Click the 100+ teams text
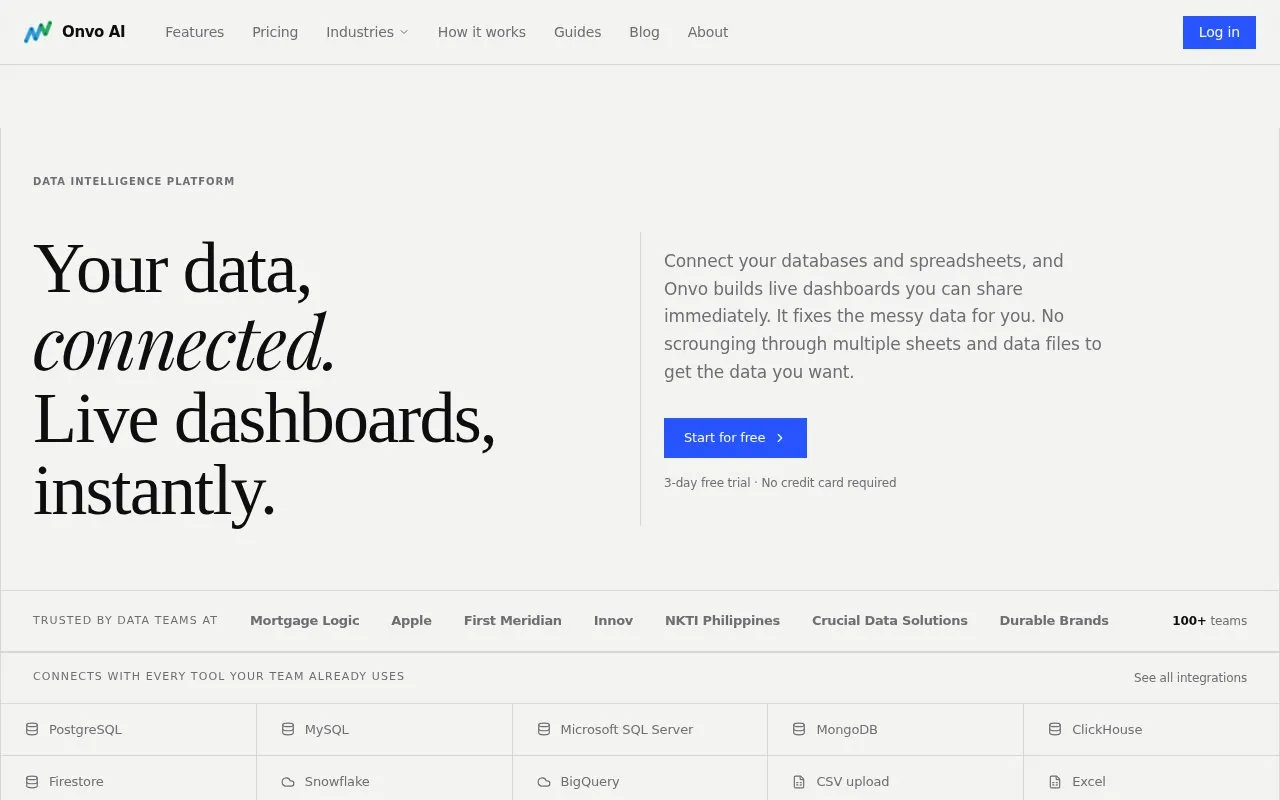The width and height of the screenshot is (1280, 800). [1209, 620]
